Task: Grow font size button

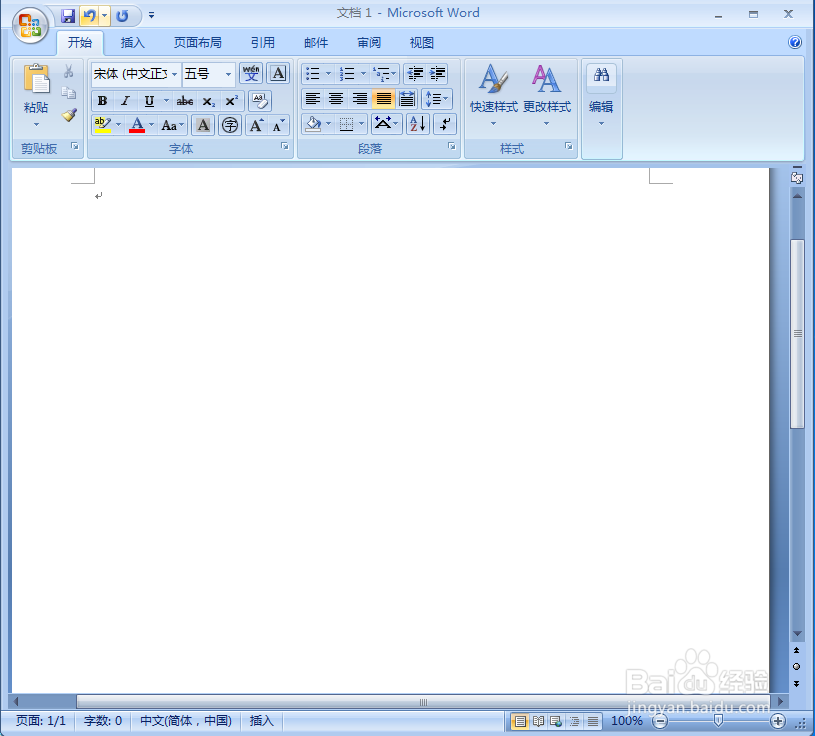Action: click(256, 125)
